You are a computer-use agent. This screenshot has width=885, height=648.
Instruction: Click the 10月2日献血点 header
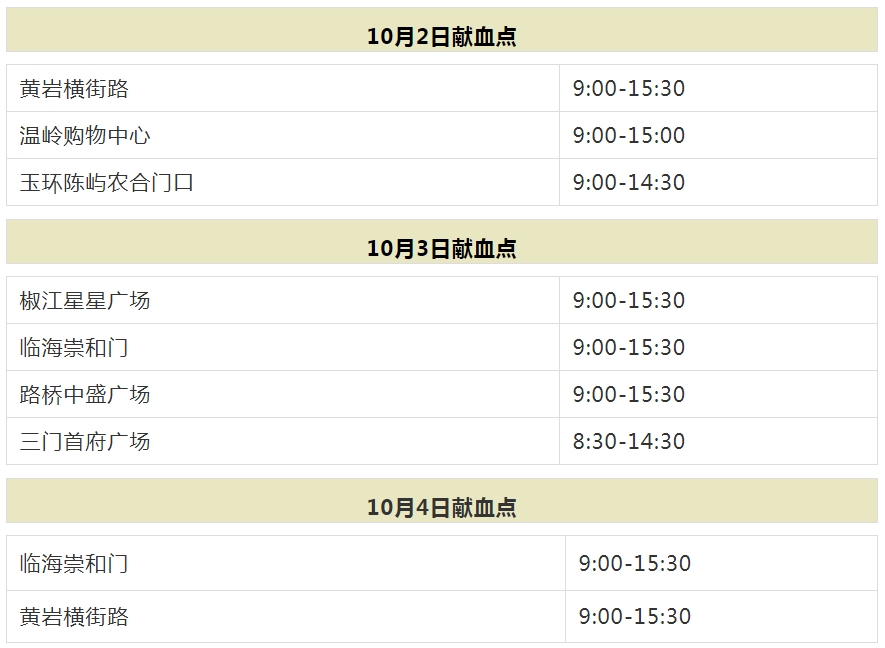click(441, 37)
